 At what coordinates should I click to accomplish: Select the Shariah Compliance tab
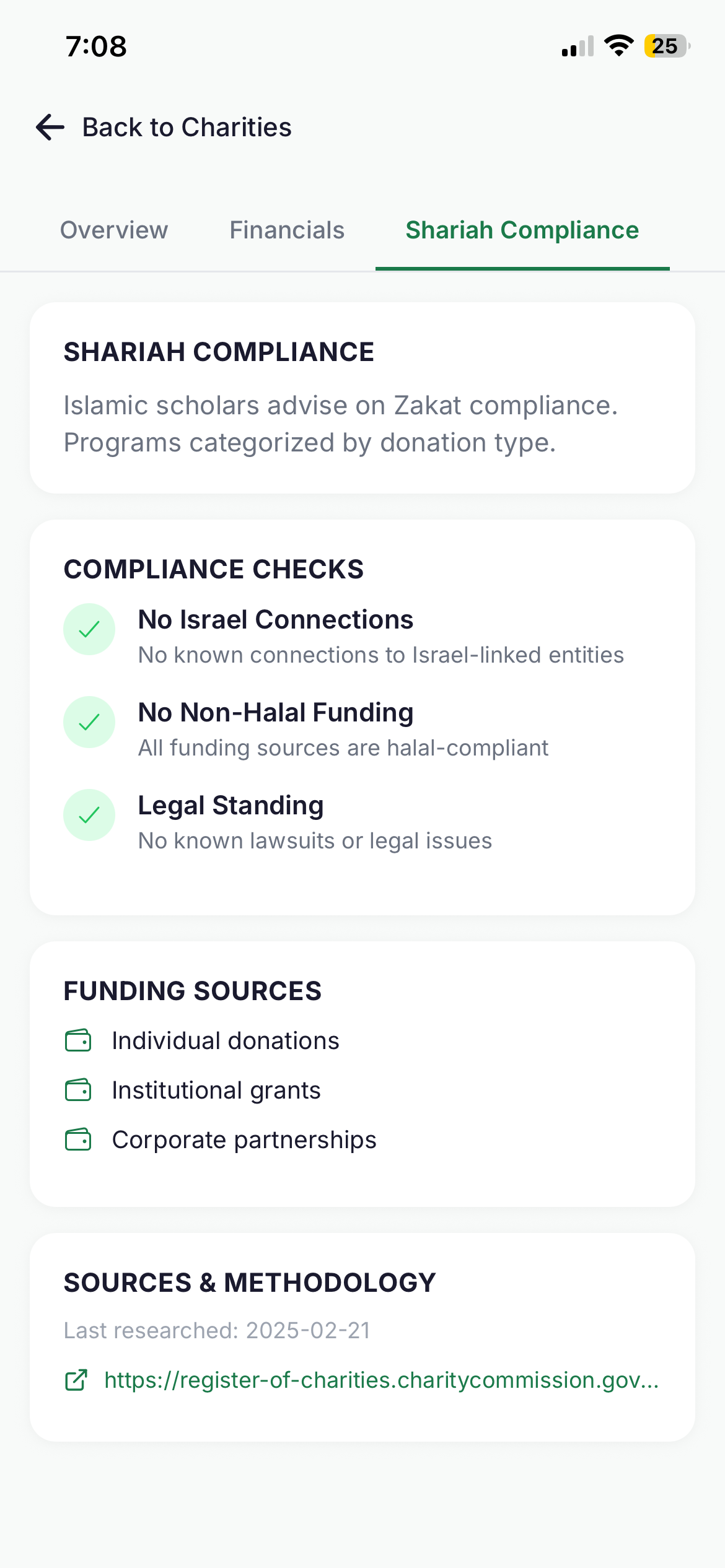[x=521, y=230]
